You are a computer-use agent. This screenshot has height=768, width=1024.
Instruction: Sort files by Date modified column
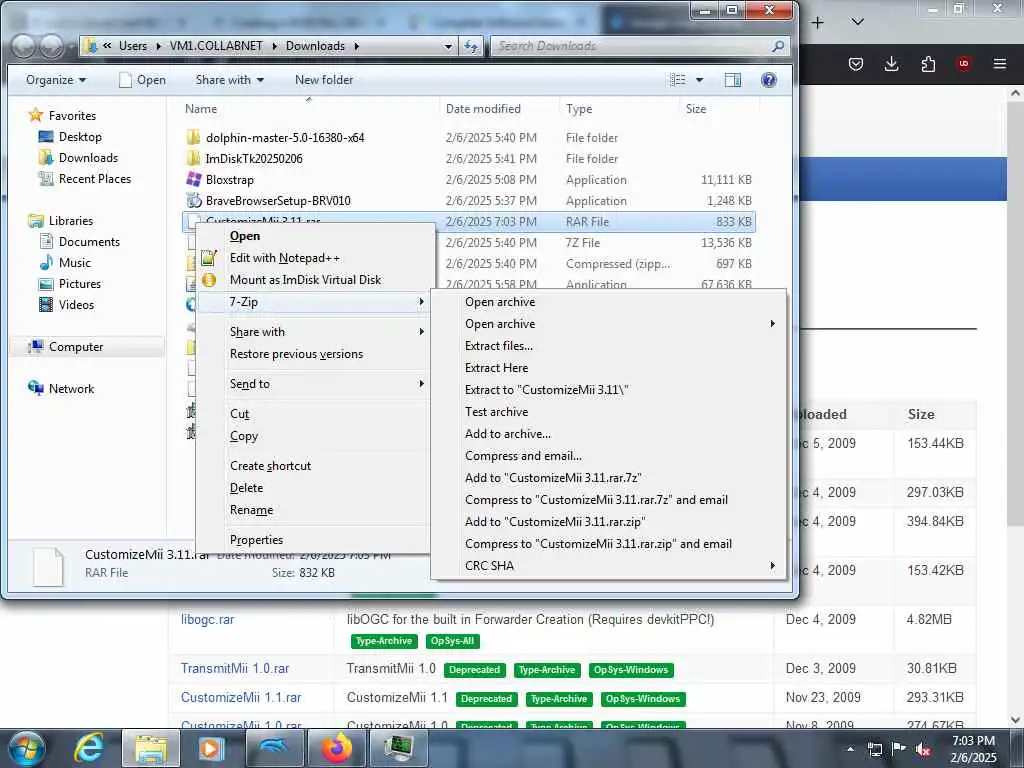(x=483, y=109)
